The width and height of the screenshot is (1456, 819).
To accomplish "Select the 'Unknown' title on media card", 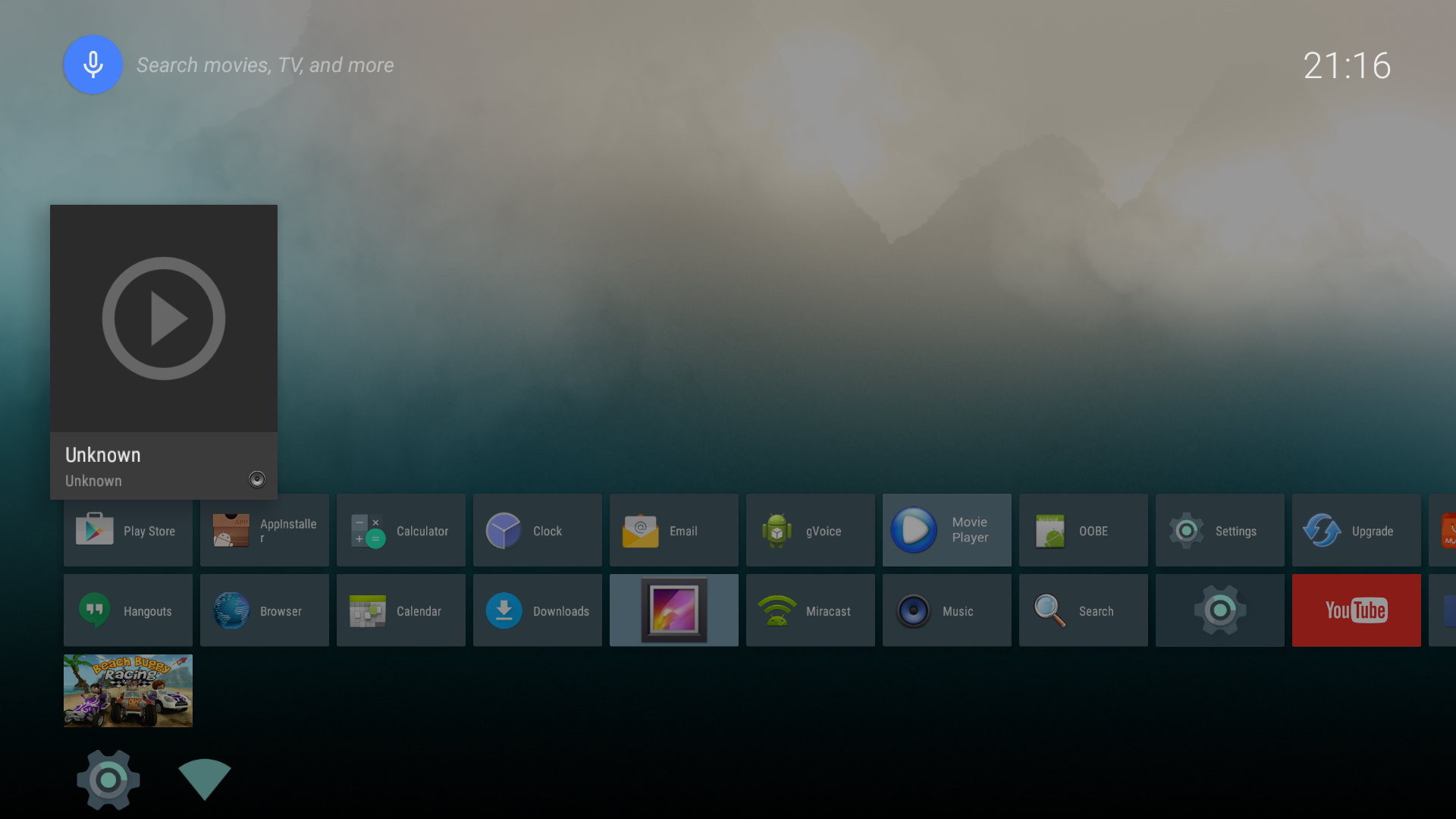I will [103, 455].
